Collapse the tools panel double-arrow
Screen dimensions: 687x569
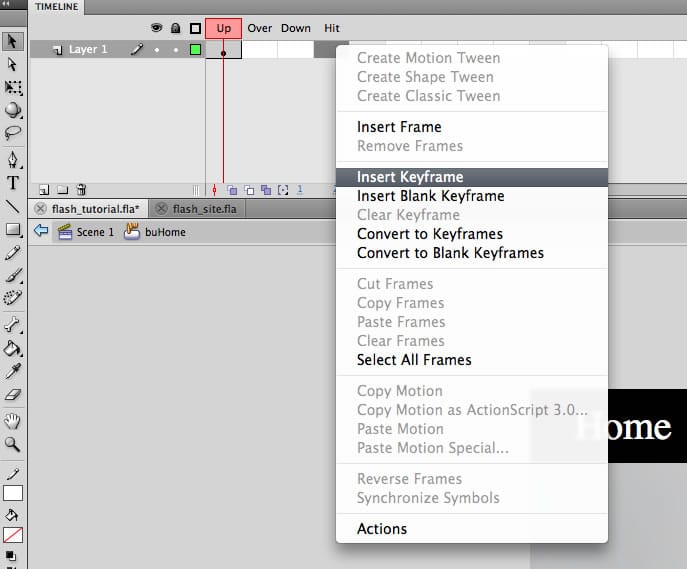6,3
